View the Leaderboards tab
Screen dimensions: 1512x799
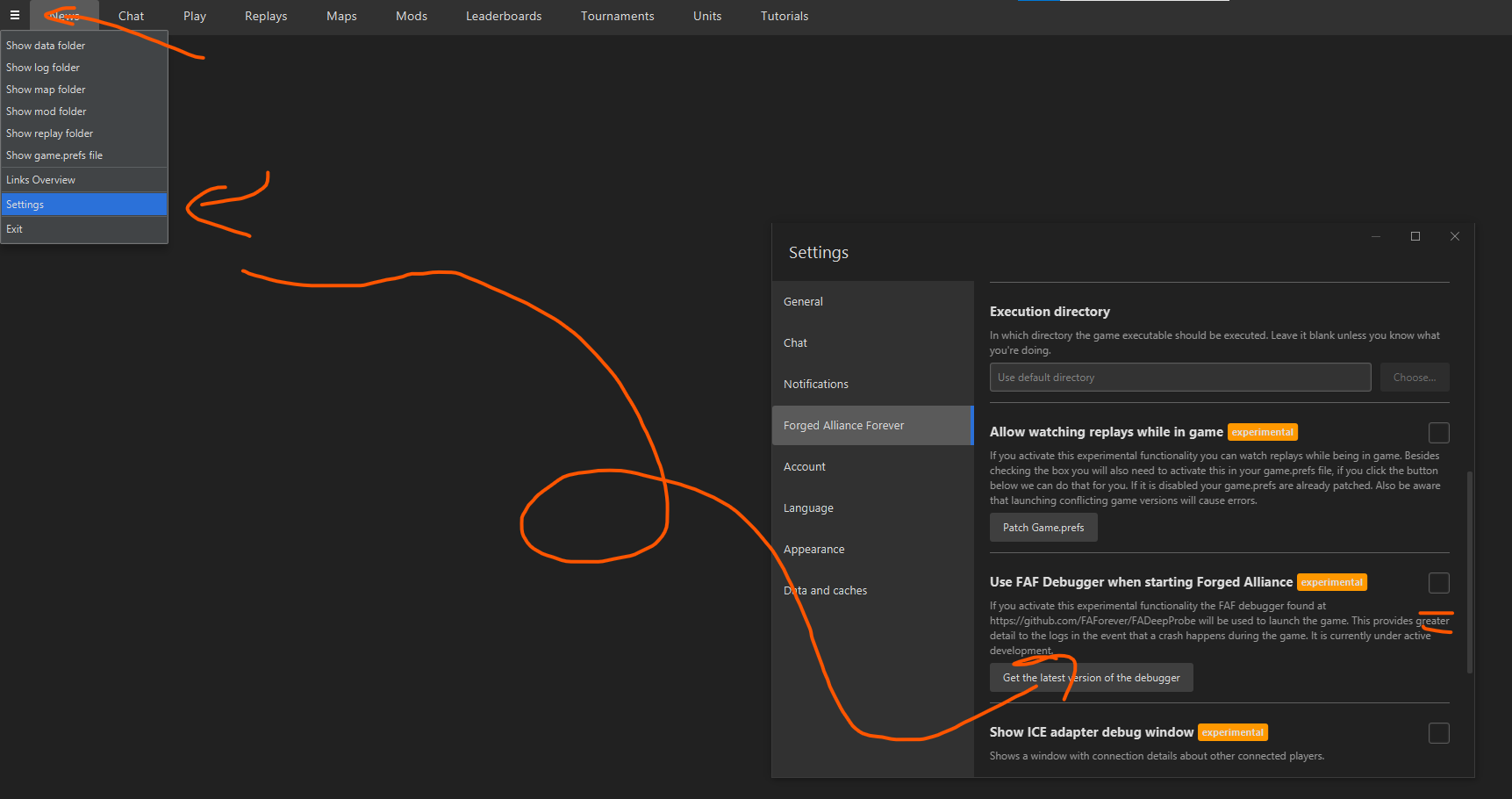click(x=504, y=16)
